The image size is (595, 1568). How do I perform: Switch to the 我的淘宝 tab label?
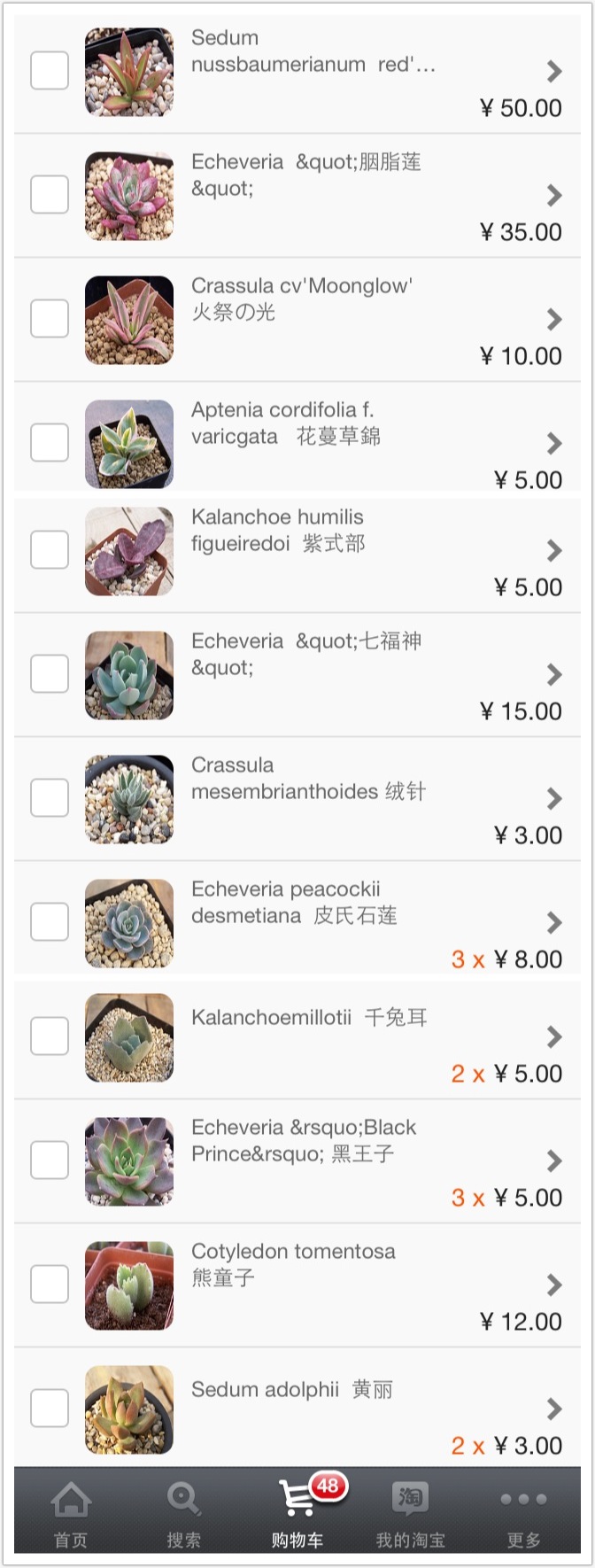410,1540
